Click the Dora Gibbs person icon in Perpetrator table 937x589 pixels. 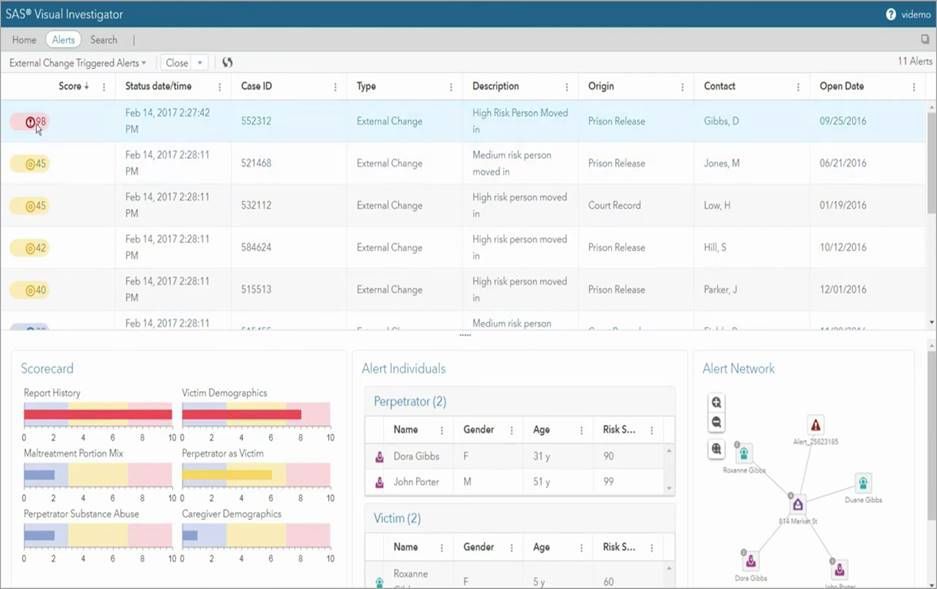[x=379, y=456]
